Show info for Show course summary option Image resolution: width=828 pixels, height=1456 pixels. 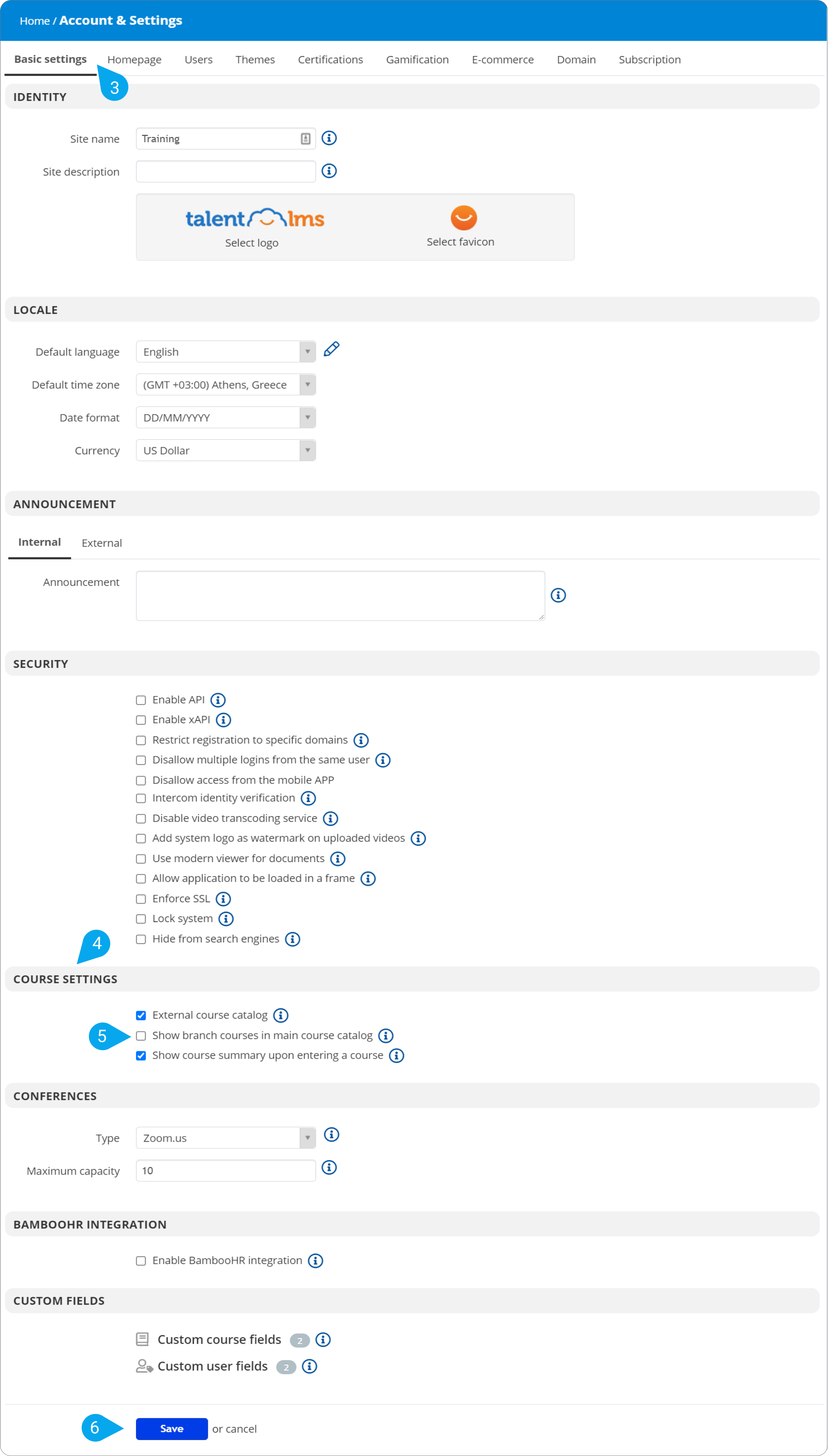tap(396, 1056)
